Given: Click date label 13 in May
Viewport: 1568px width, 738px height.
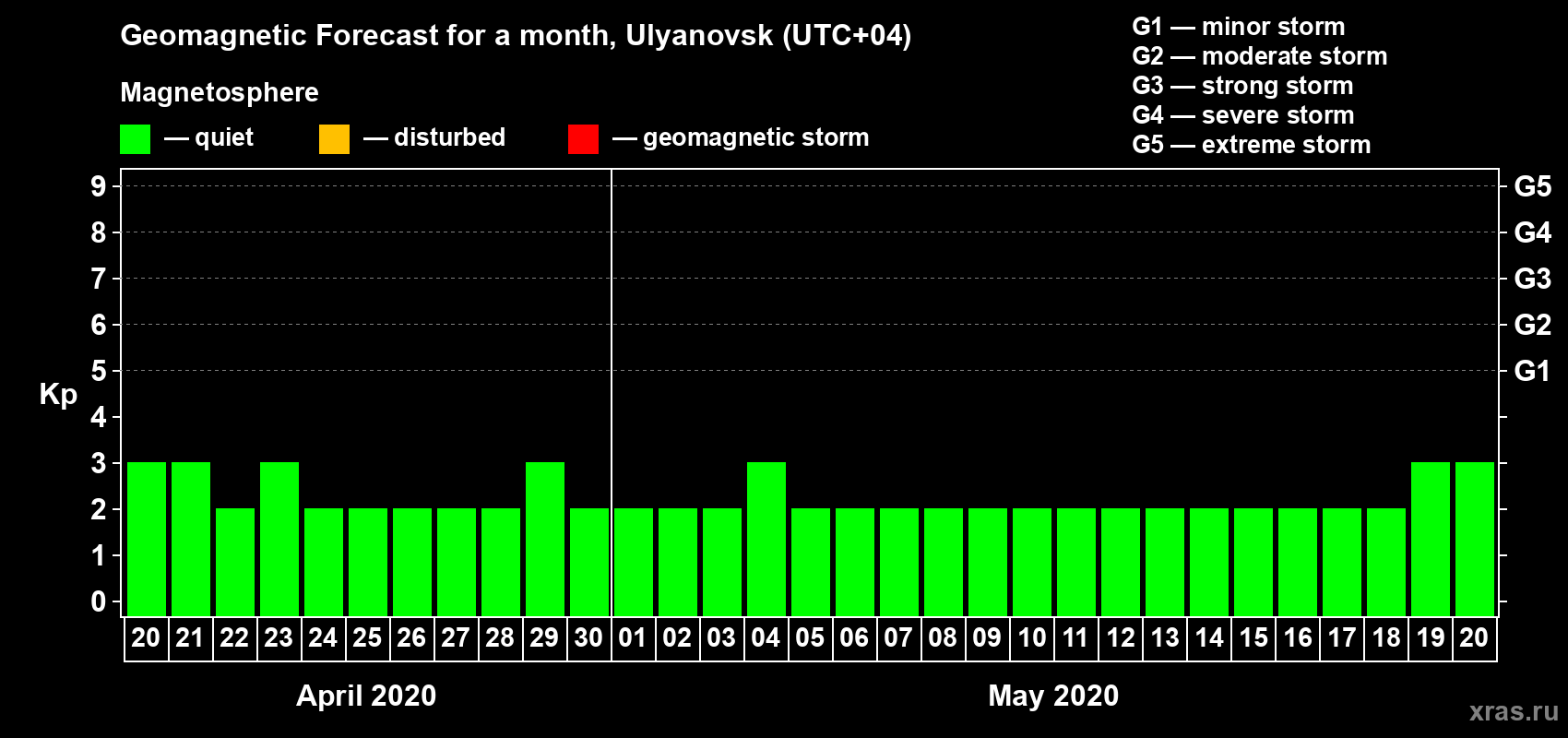Looking at the screenshot, I should (1165, 637).
